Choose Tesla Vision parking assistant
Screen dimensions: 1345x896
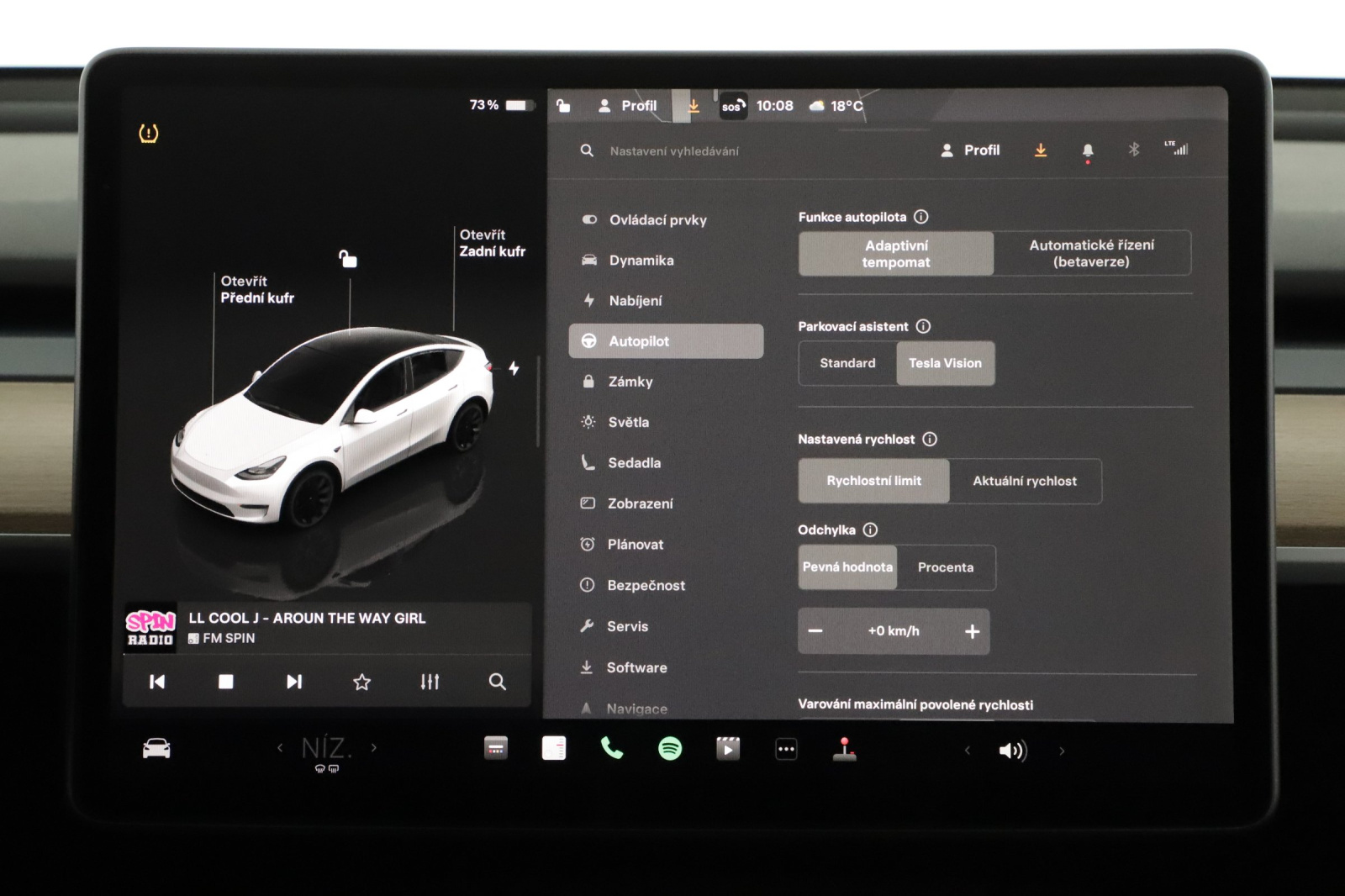click(x=946, y=363)
